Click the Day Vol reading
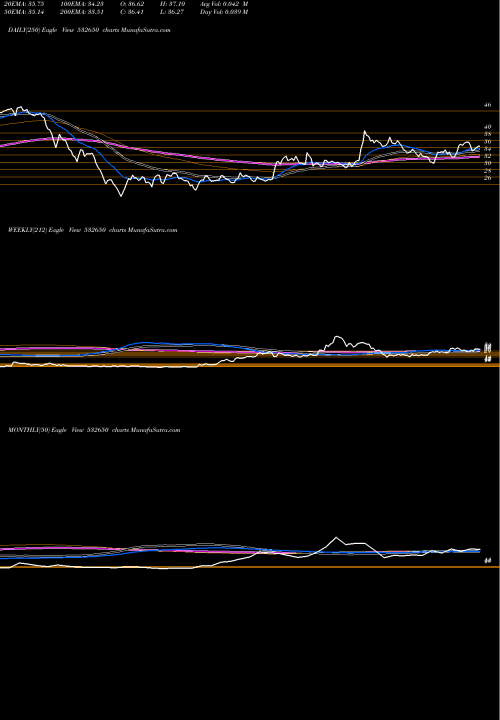The width and height of the screenshot is (500, 720). click(x=224, y=12)
